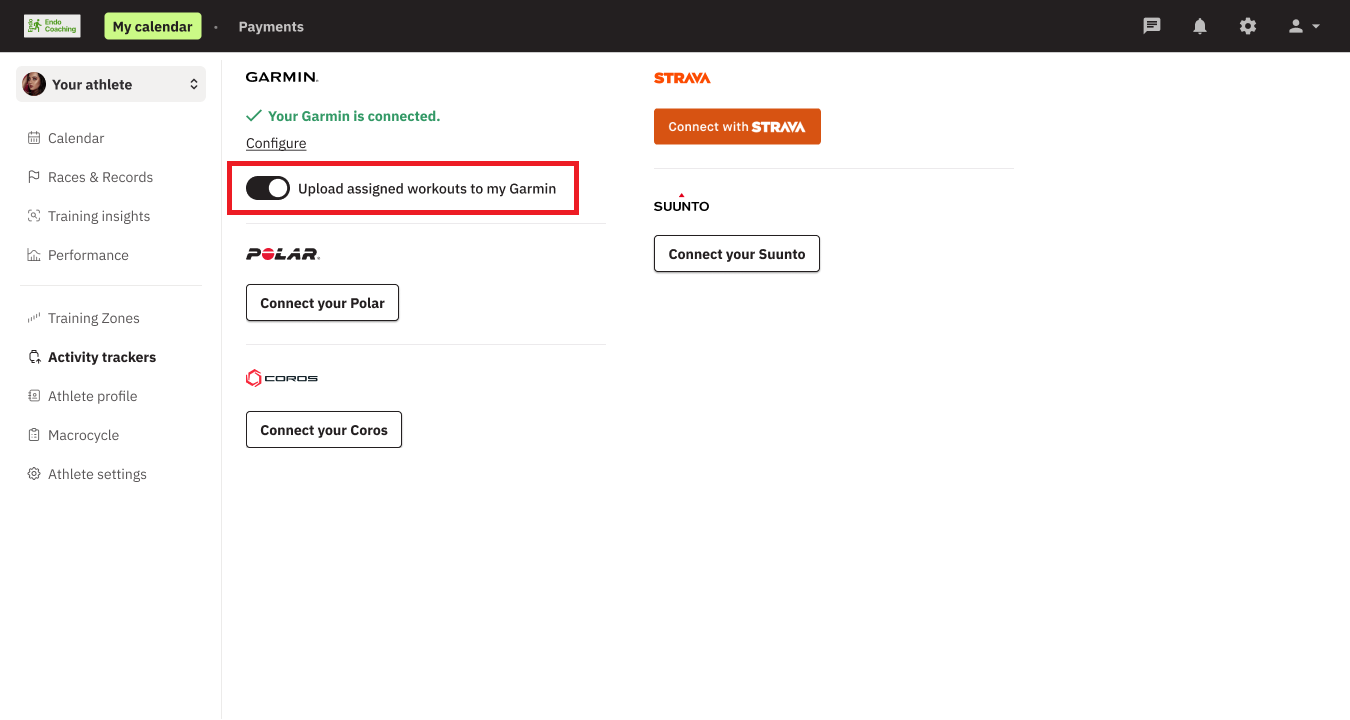1350x720 pixels.
Task: Click the Polar logo
Action: (x=283, y=254)
